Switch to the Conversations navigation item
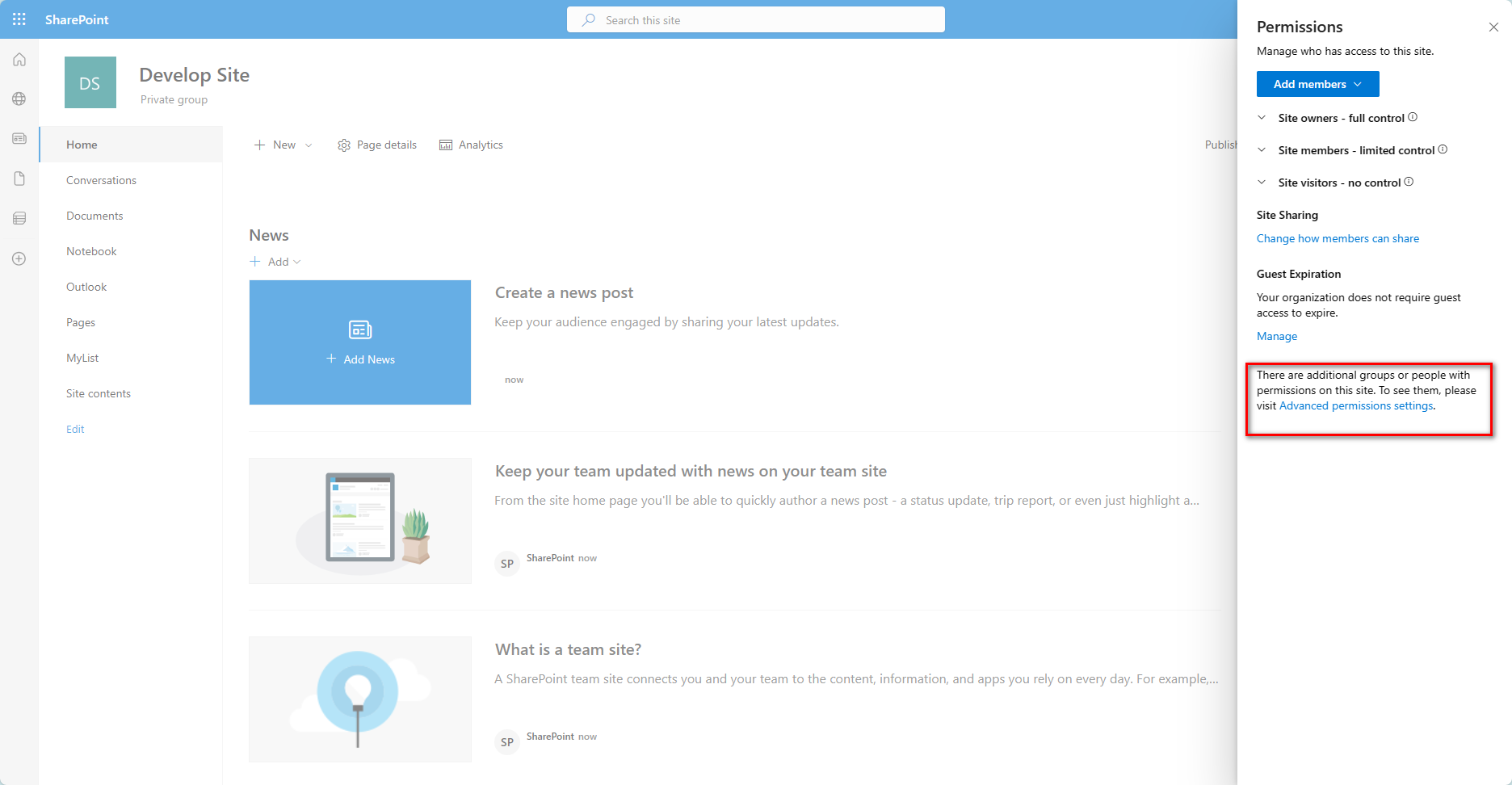This screenshot has height=785, width=1512. pyautogui.click(x=101, y=180)
